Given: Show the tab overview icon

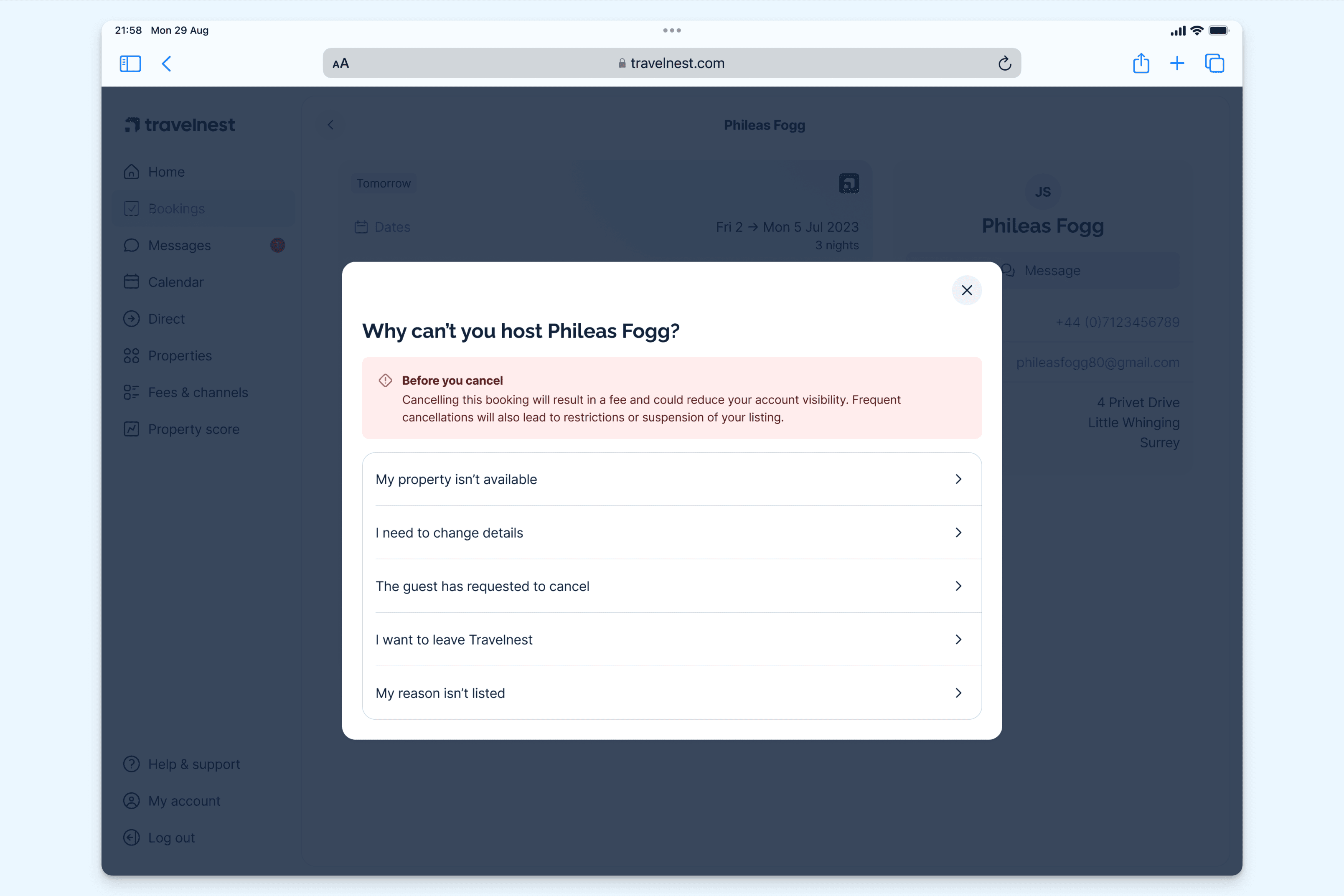Looking at the screenshot, I should (1214, 63).
